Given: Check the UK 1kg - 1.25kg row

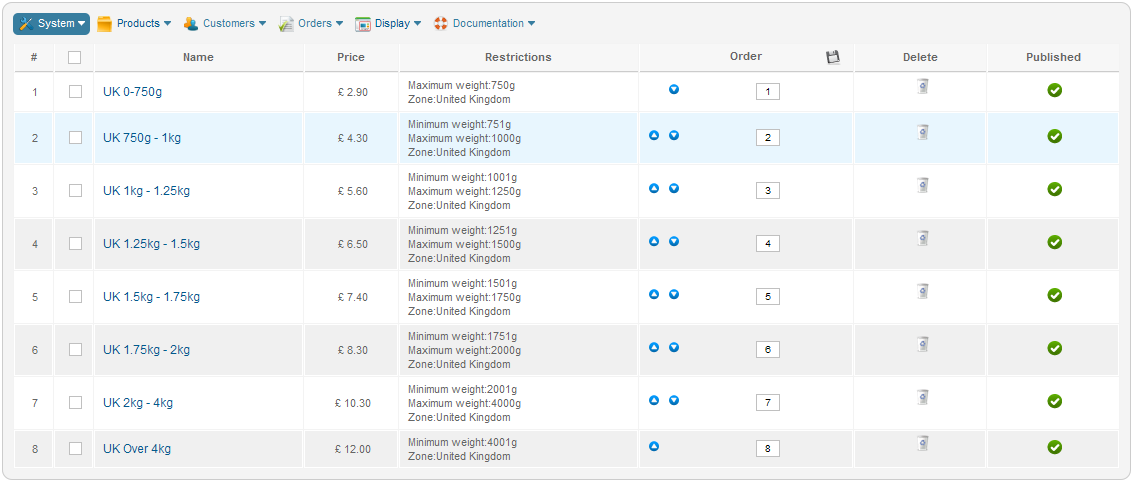Looking at the screenshot, I should click(75, 190).
